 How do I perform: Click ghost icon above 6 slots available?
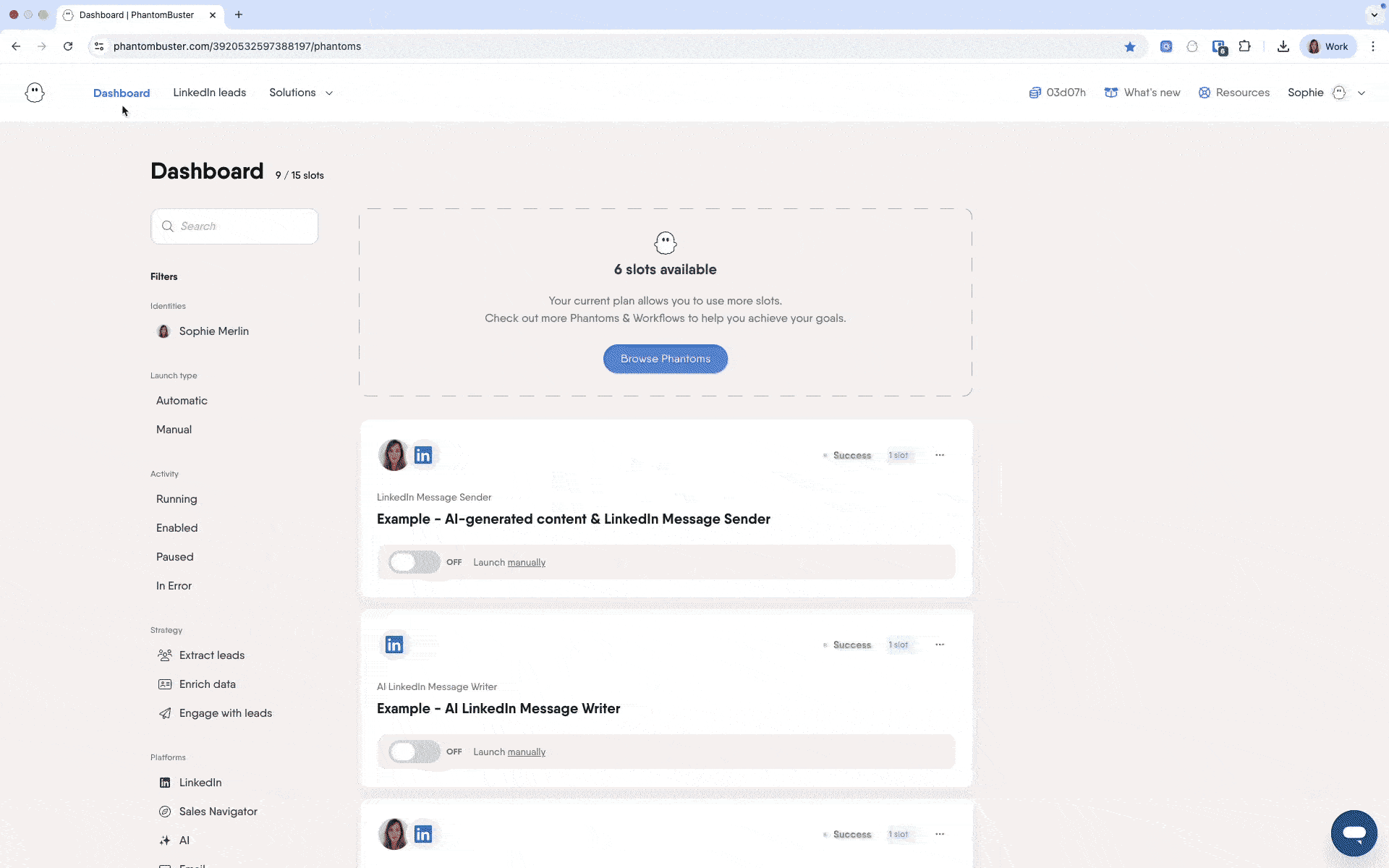click(x=666, y=243)
